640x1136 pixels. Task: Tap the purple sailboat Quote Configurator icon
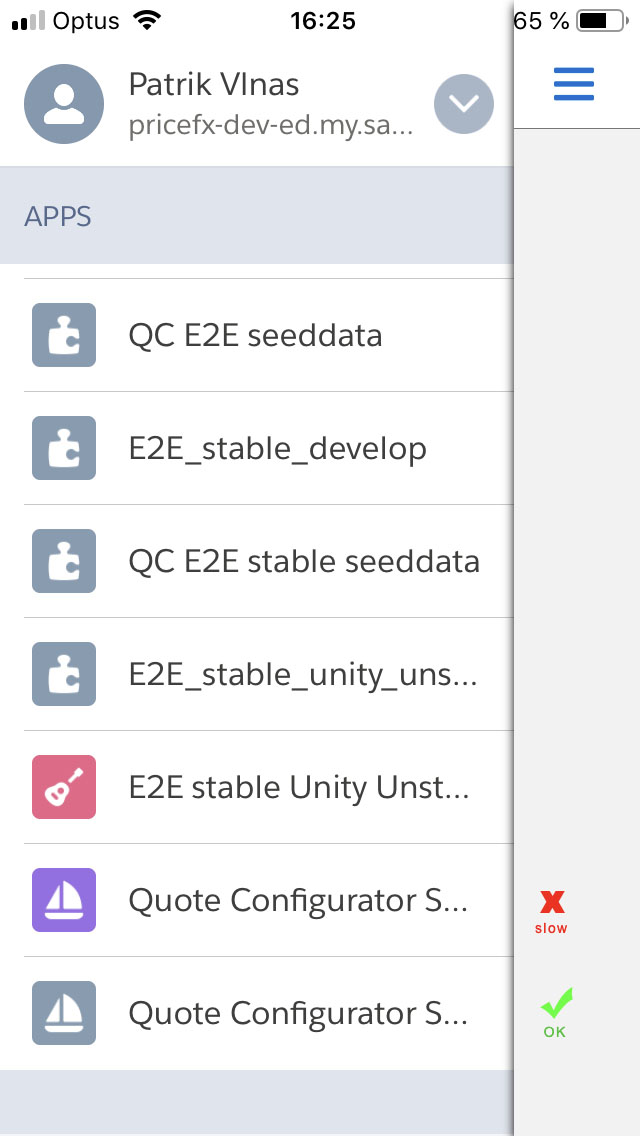tap(63, 900)
